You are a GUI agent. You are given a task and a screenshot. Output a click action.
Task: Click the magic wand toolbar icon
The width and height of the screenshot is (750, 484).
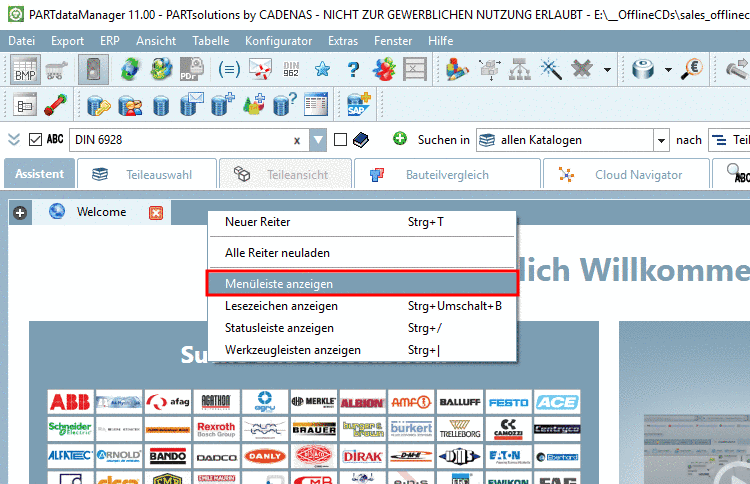tap(551, 69)
